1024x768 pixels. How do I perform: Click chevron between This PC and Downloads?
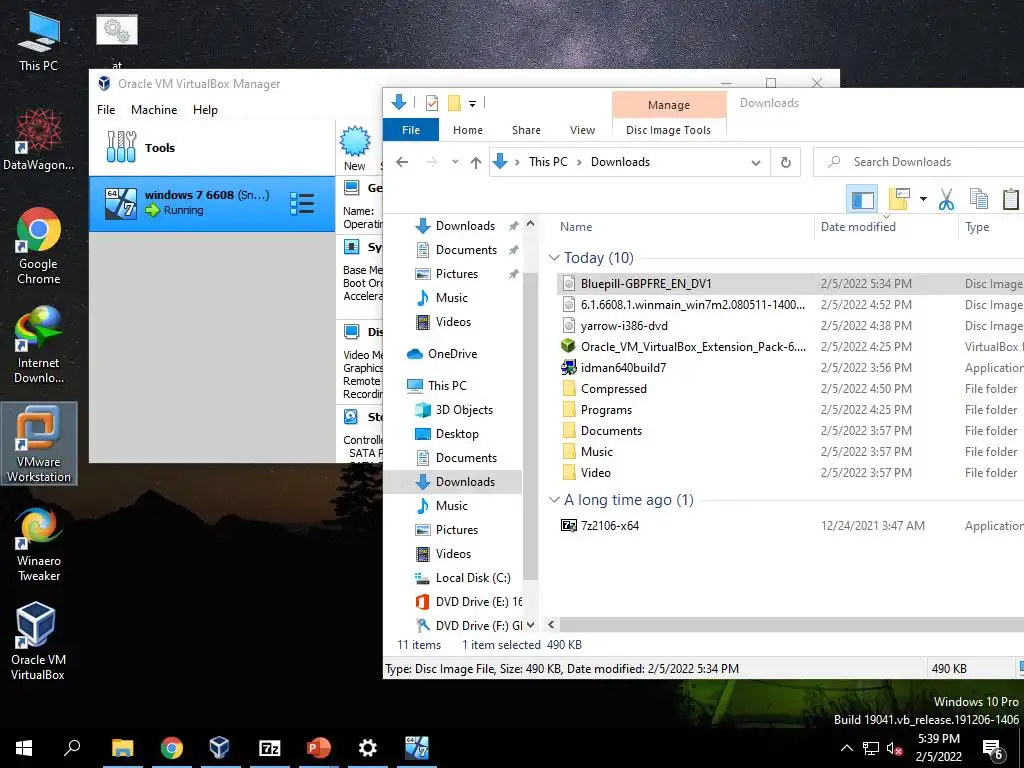(x=579, y=162)
